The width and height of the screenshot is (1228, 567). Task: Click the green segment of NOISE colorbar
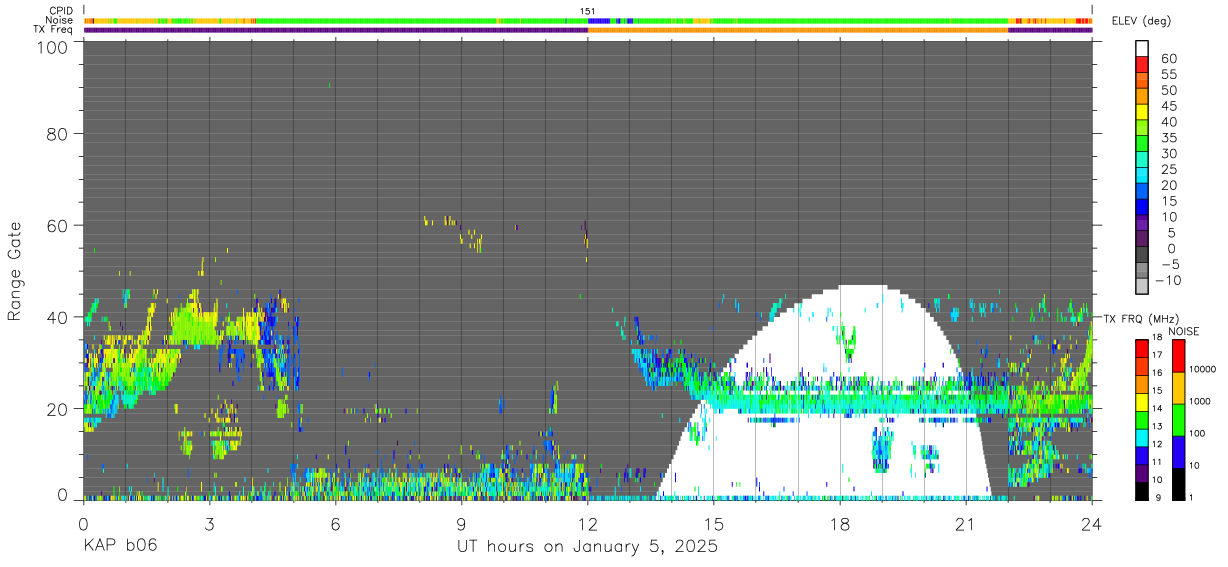click(1179, 420)
